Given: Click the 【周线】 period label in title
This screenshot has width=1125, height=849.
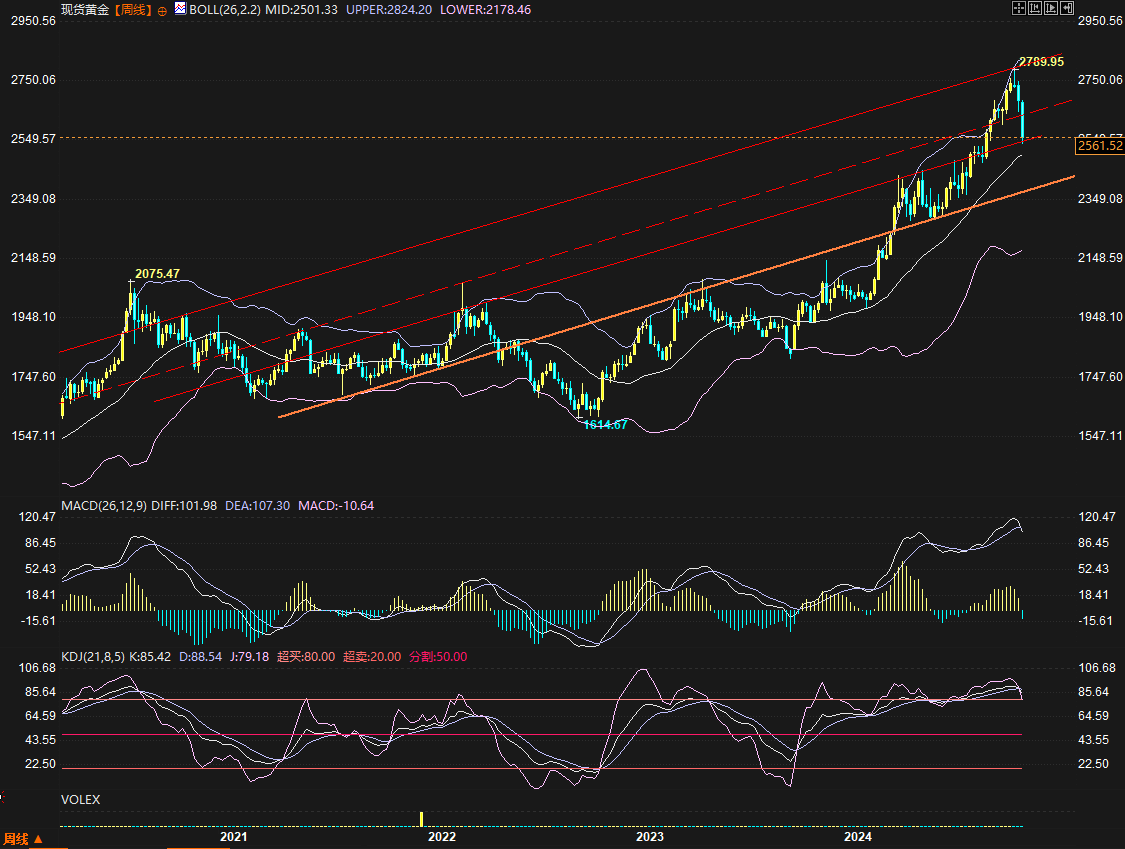Looking at the screenshot, I should pos(133,10).
